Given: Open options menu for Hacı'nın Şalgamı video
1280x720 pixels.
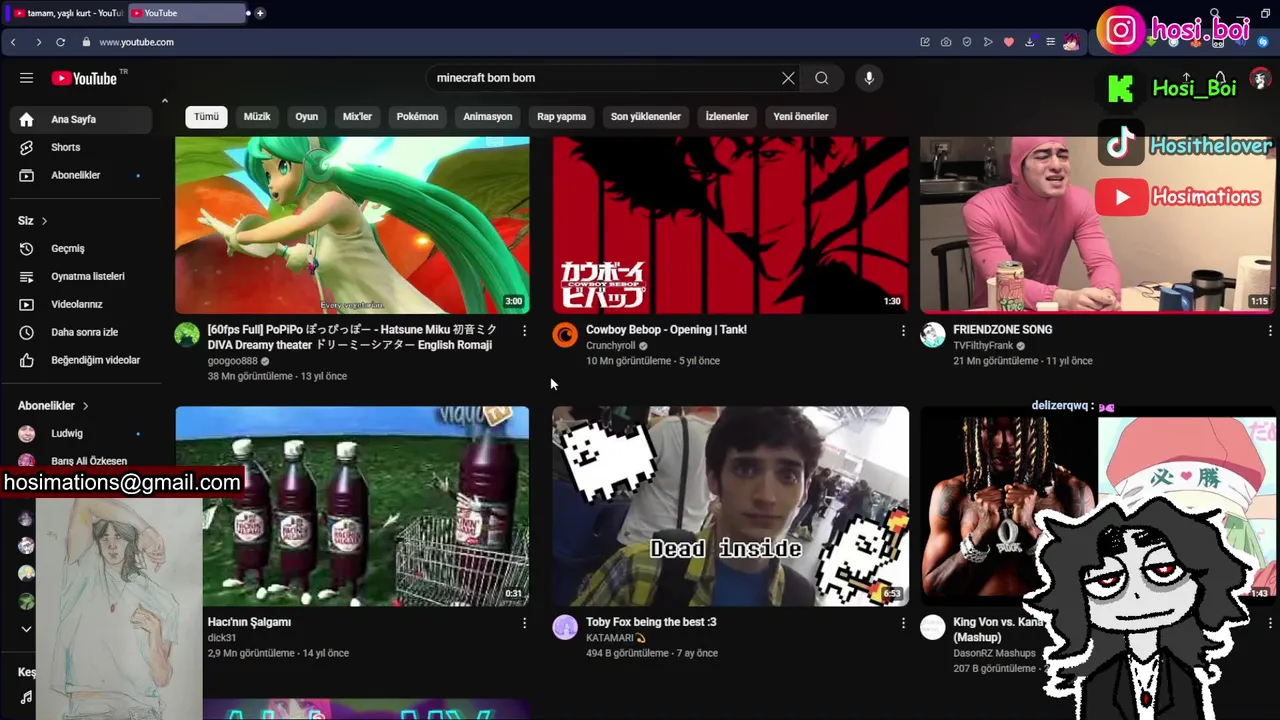Looking at the screenshot, I should point(524,623).
